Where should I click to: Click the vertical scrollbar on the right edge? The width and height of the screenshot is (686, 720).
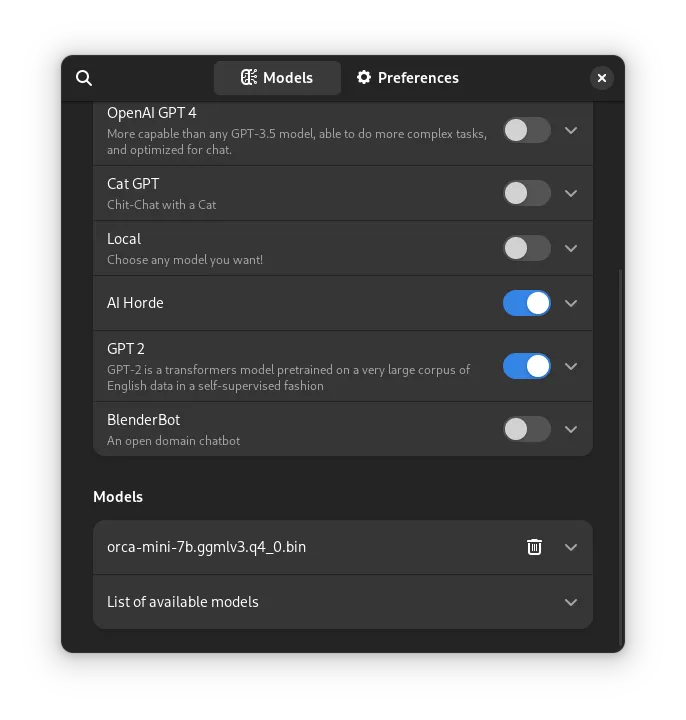tap(621, 457)
